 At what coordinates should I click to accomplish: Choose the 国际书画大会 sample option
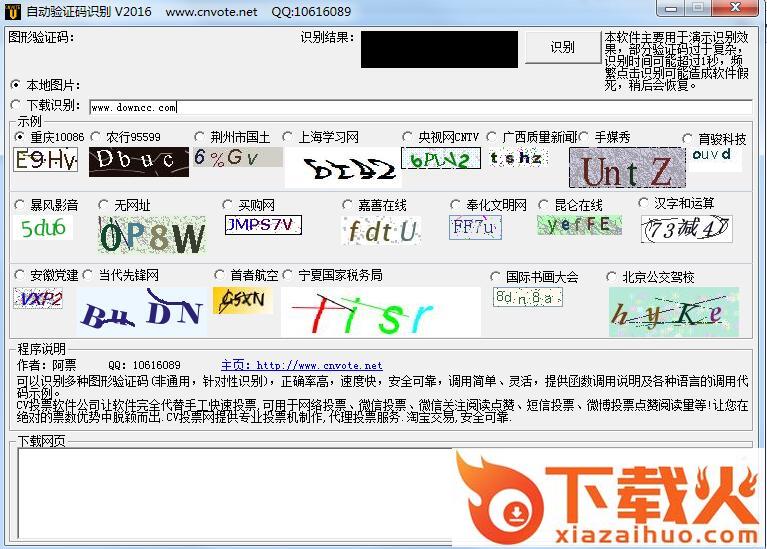[495, 277]
